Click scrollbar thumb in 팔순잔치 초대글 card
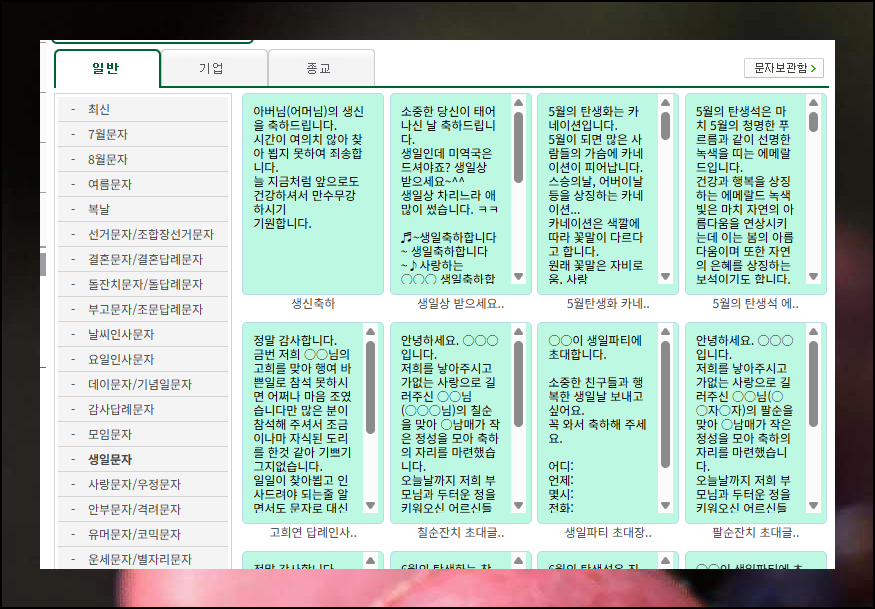 click(x=813, y=384)
